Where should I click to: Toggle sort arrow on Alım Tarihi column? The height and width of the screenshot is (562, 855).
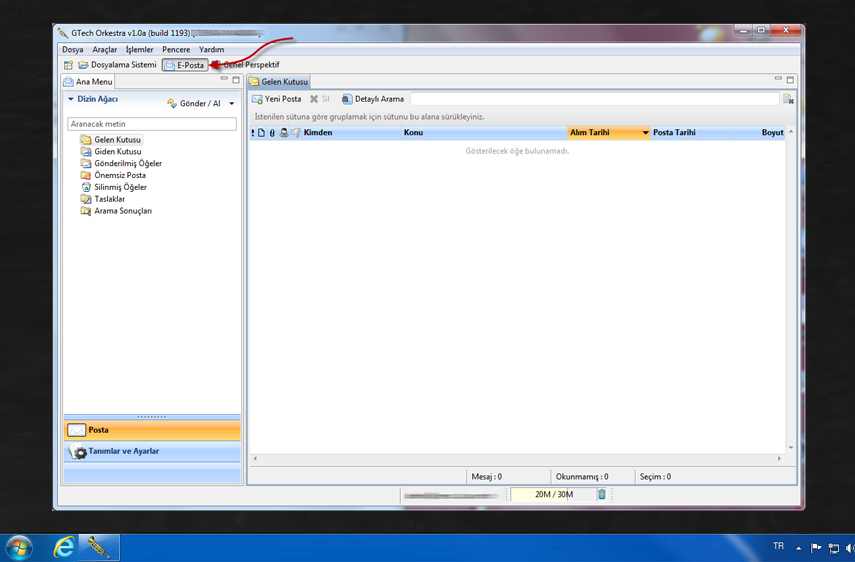(645, 133)
